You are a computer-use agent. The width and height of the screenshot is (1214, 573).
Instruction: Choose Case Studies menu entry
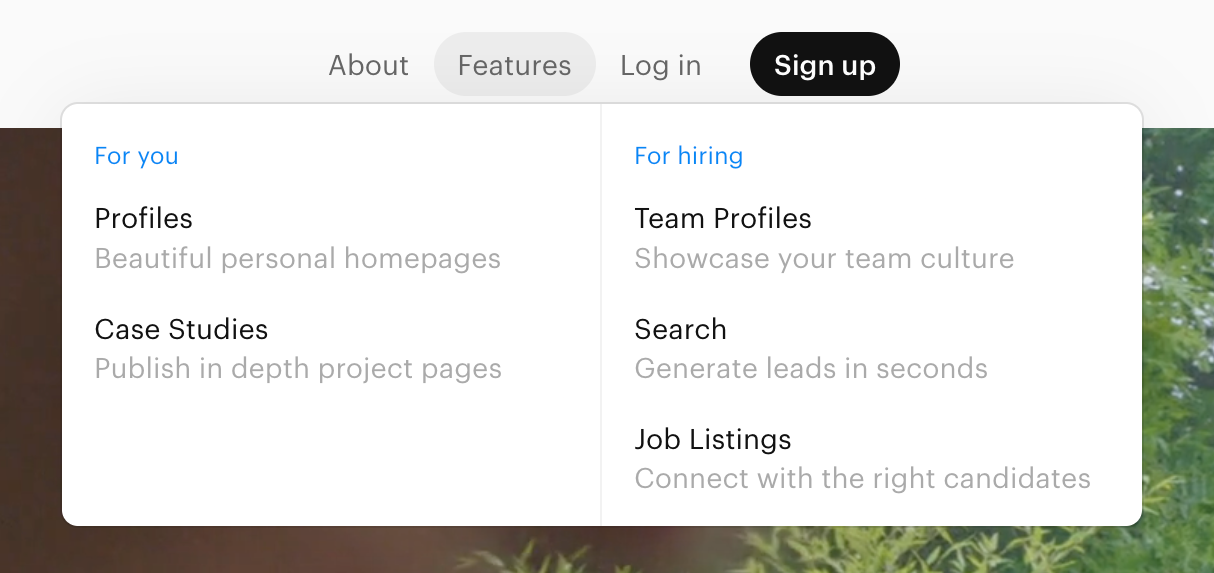[x=181, y=329]
